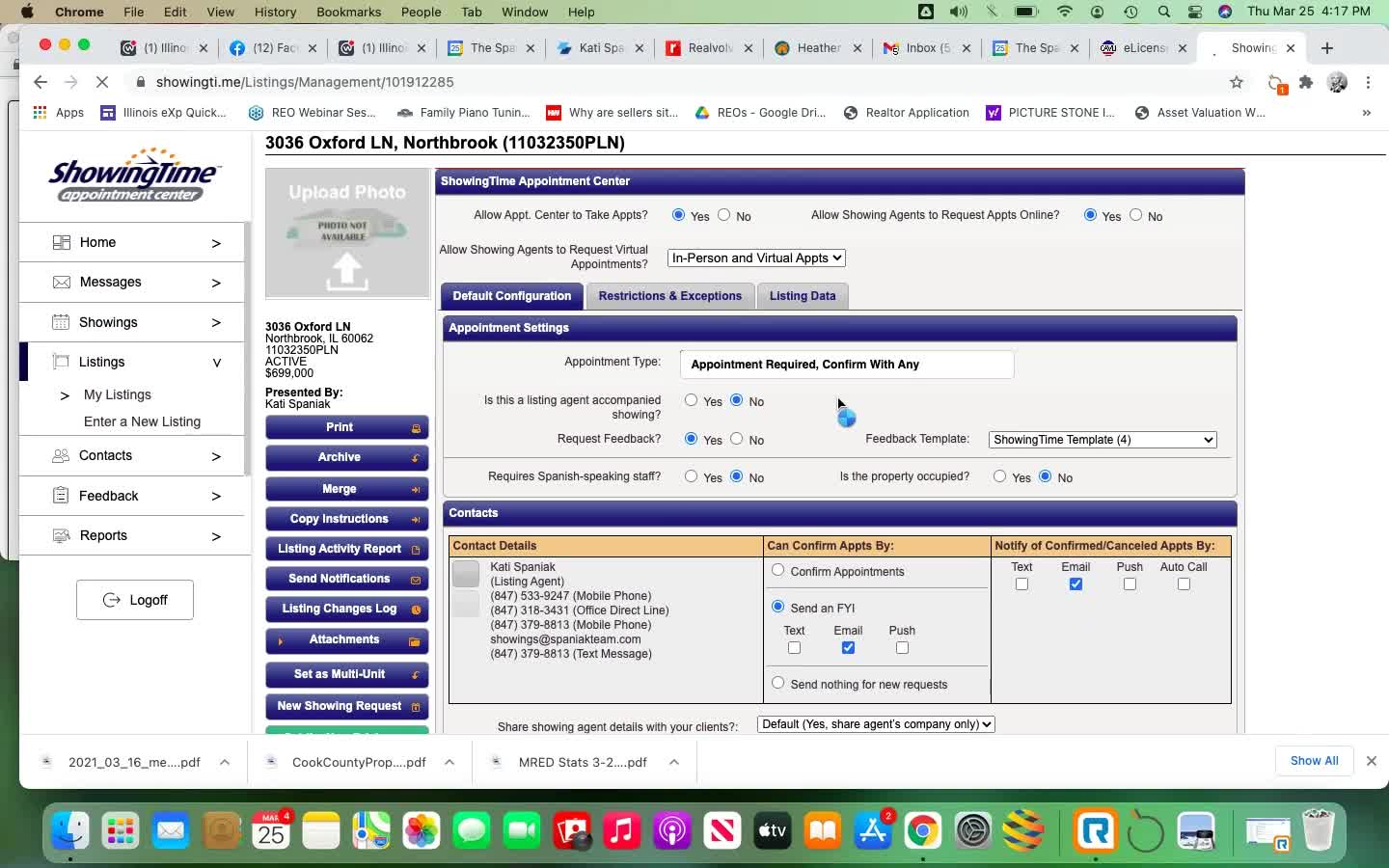
Task: Open share showing agent details dropdown
Action: pos(876,724)
